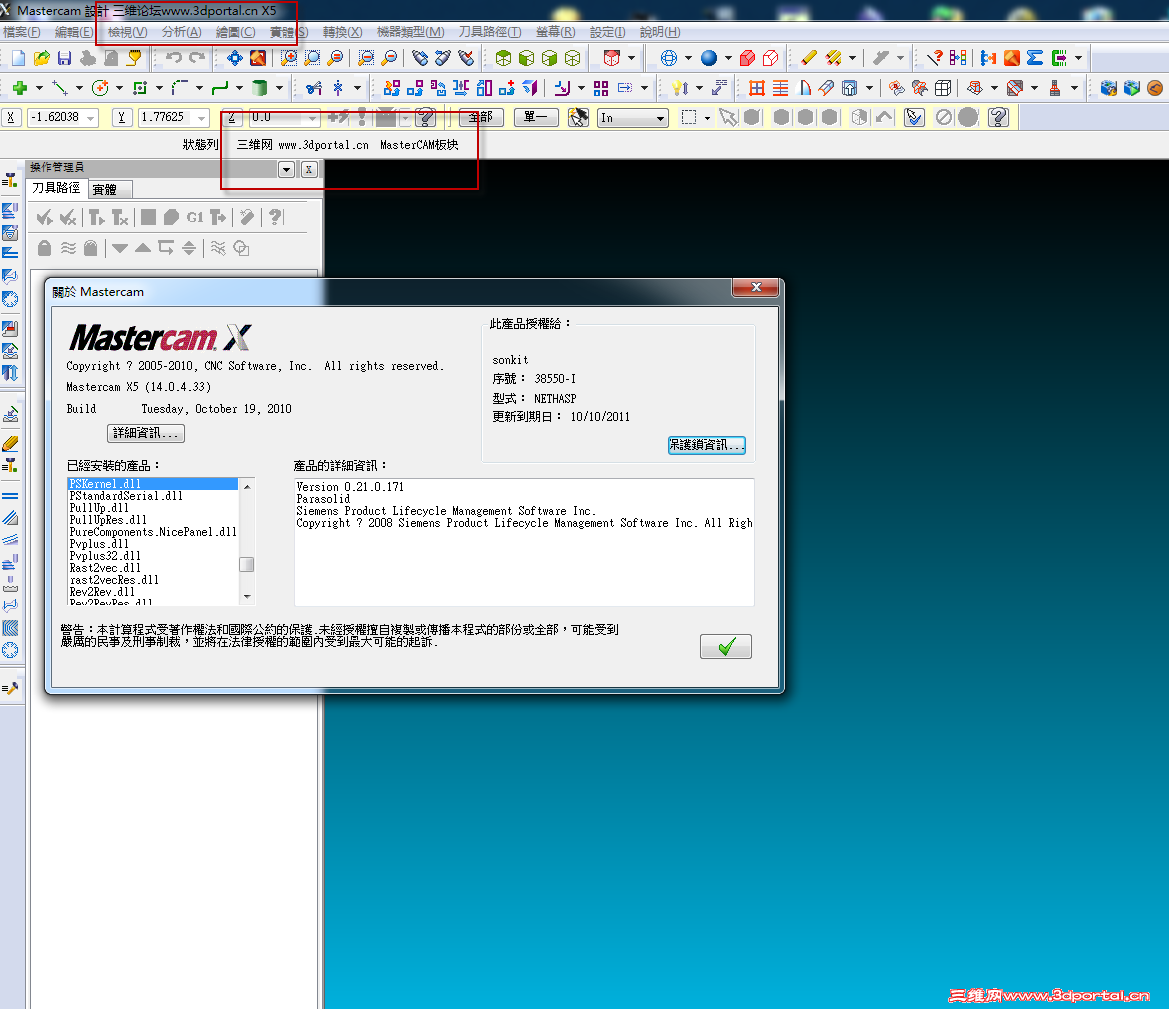Click the help question mark in operations manager
The height and width of the screenshot is (1009, 1169).
(x=275, y=217)
